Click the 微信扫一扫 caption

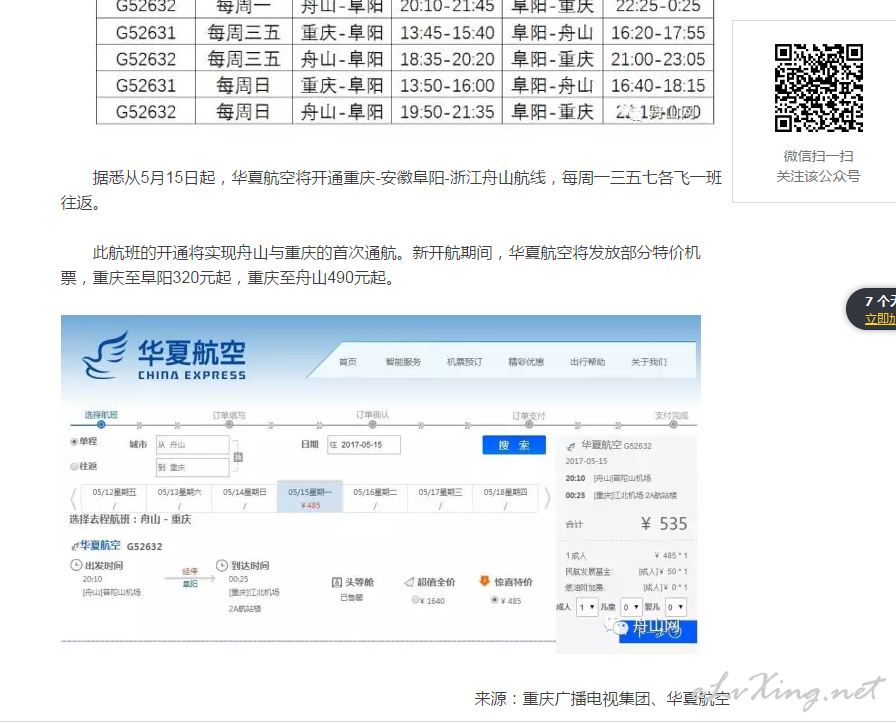click(x=818, y=156)
